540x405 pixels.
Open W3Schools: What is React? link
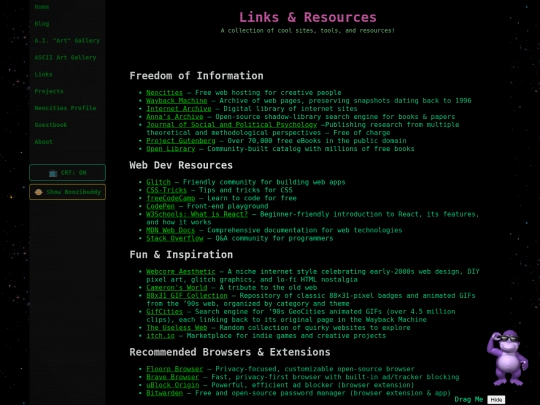(197, 214)
